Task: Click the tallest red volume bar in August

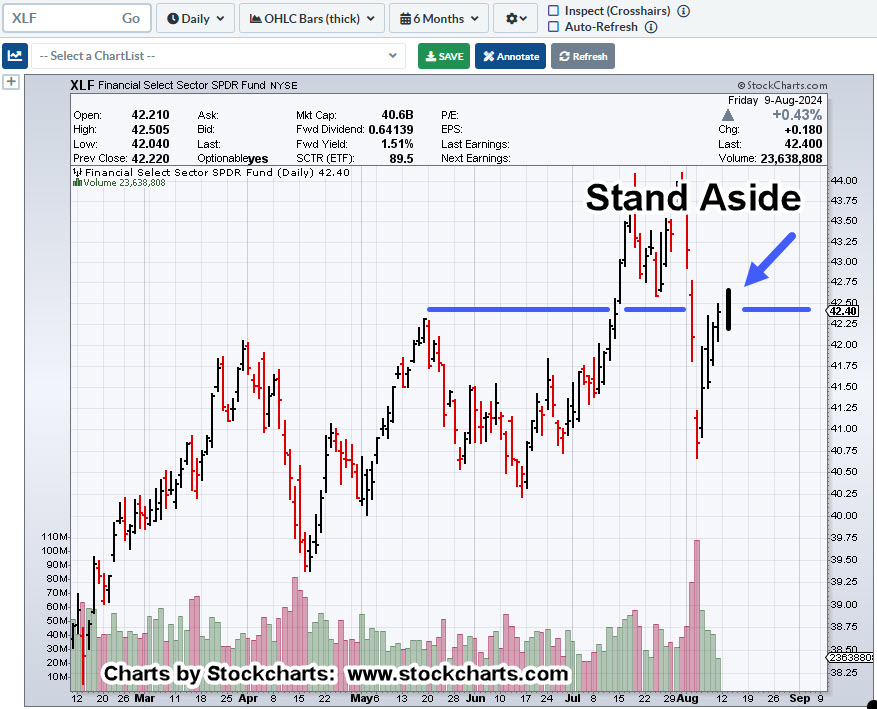Action: (696, 612)
